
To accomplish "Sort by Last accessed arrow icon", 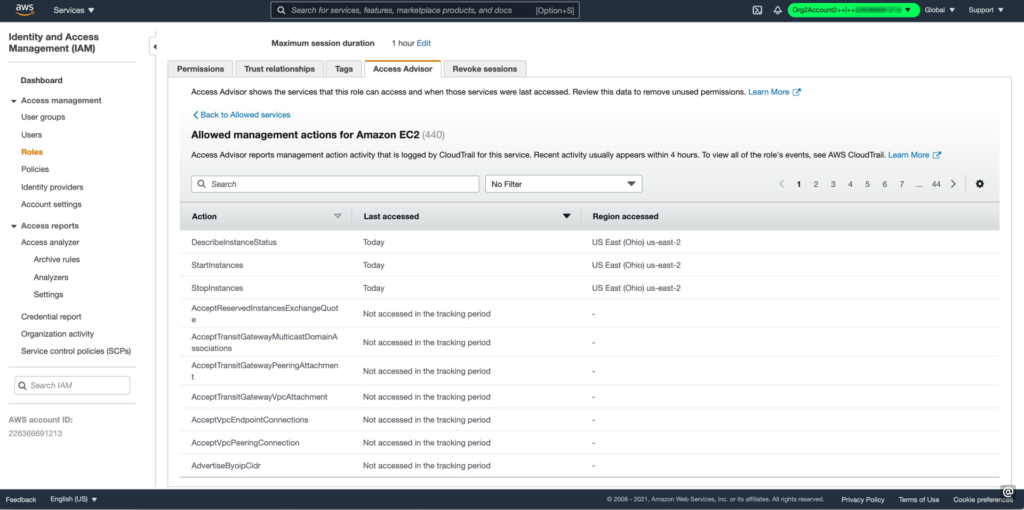I will click(x=566, y=216).
